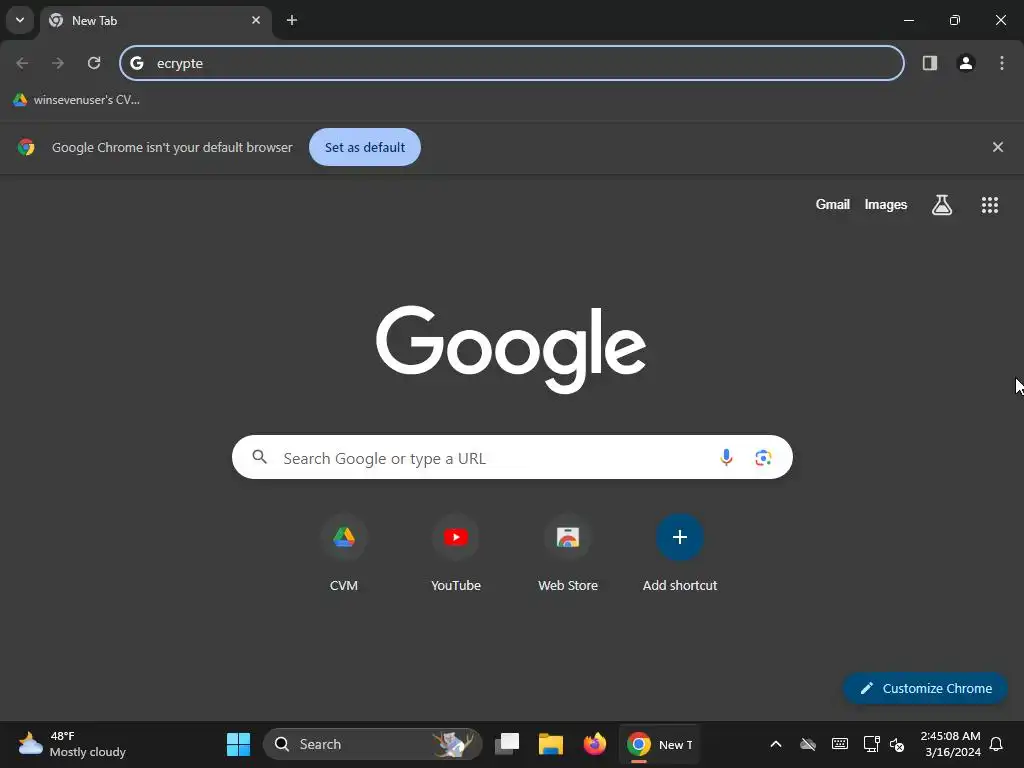Select the New Tab browser tab

(156, 20)
